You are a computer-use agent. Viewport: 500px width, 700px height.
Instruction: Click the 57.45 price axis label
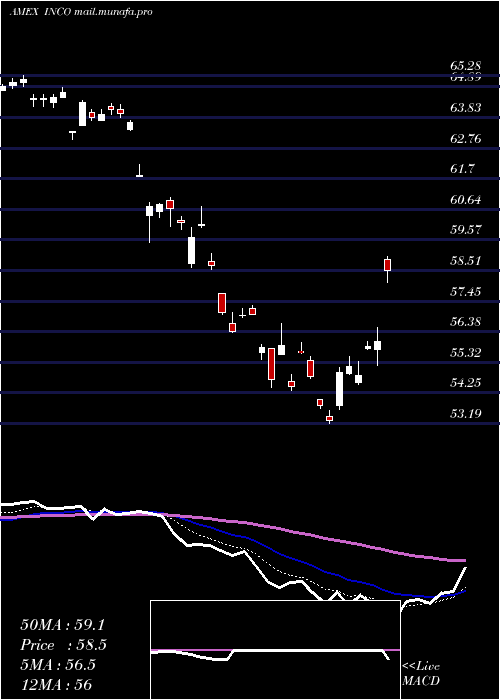pos(466,292)
